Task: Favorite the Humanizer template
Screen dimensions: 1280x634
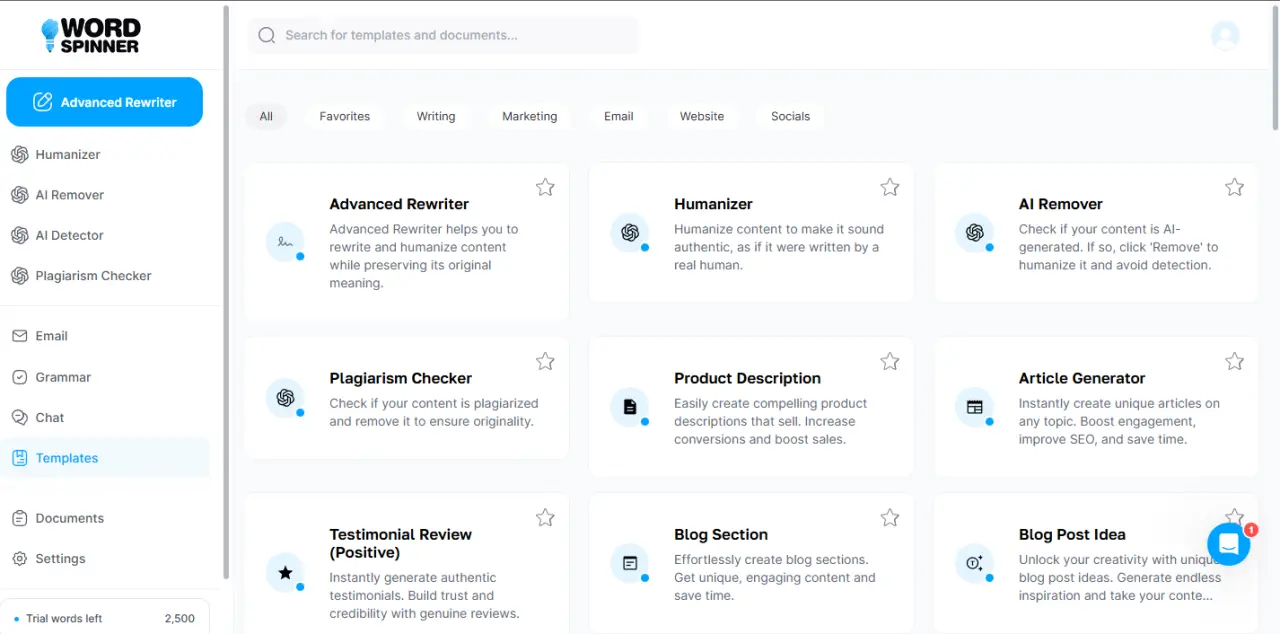Action: 890,187
